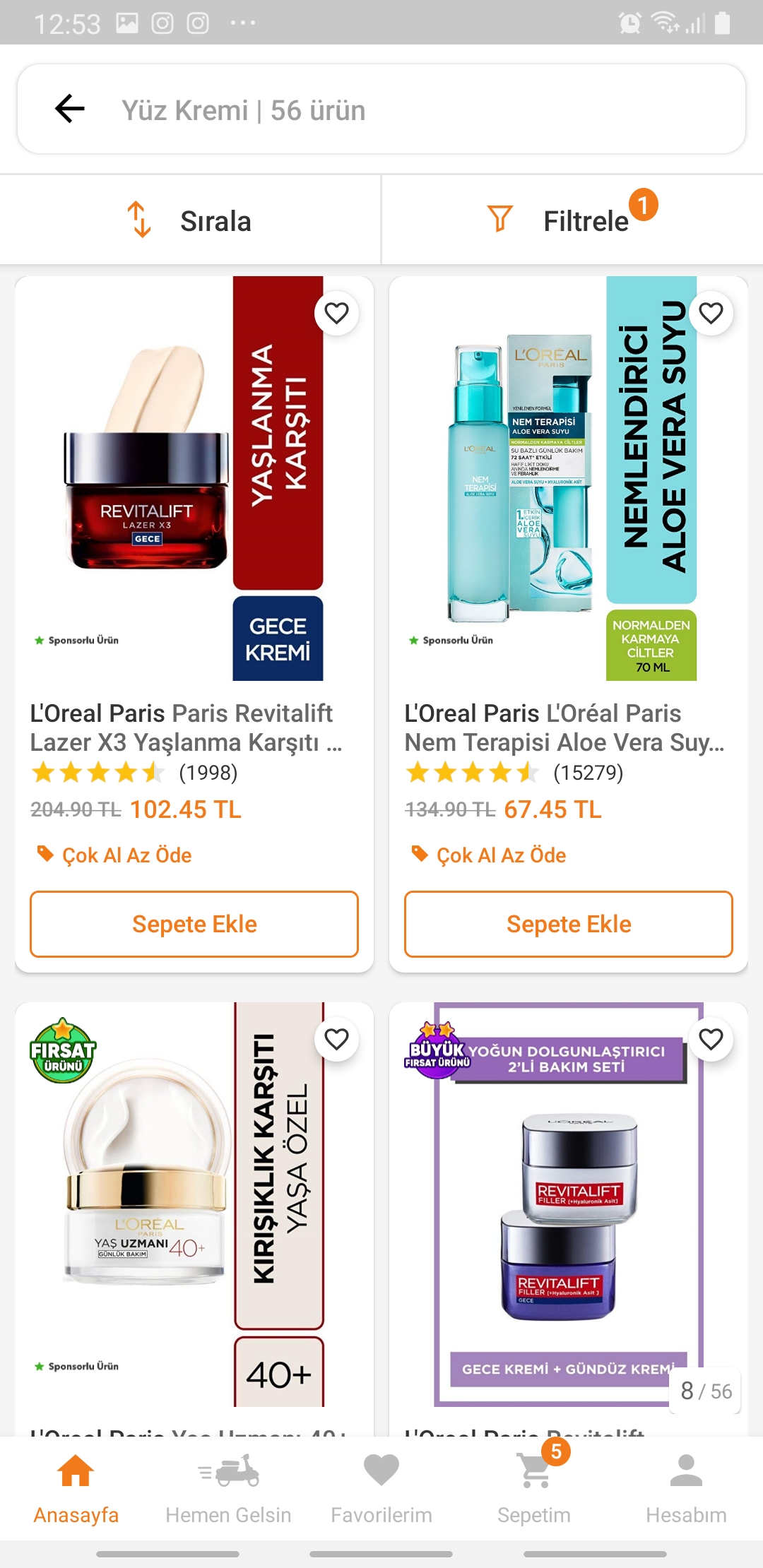Tap the back arrow icon

pos(69,109)
